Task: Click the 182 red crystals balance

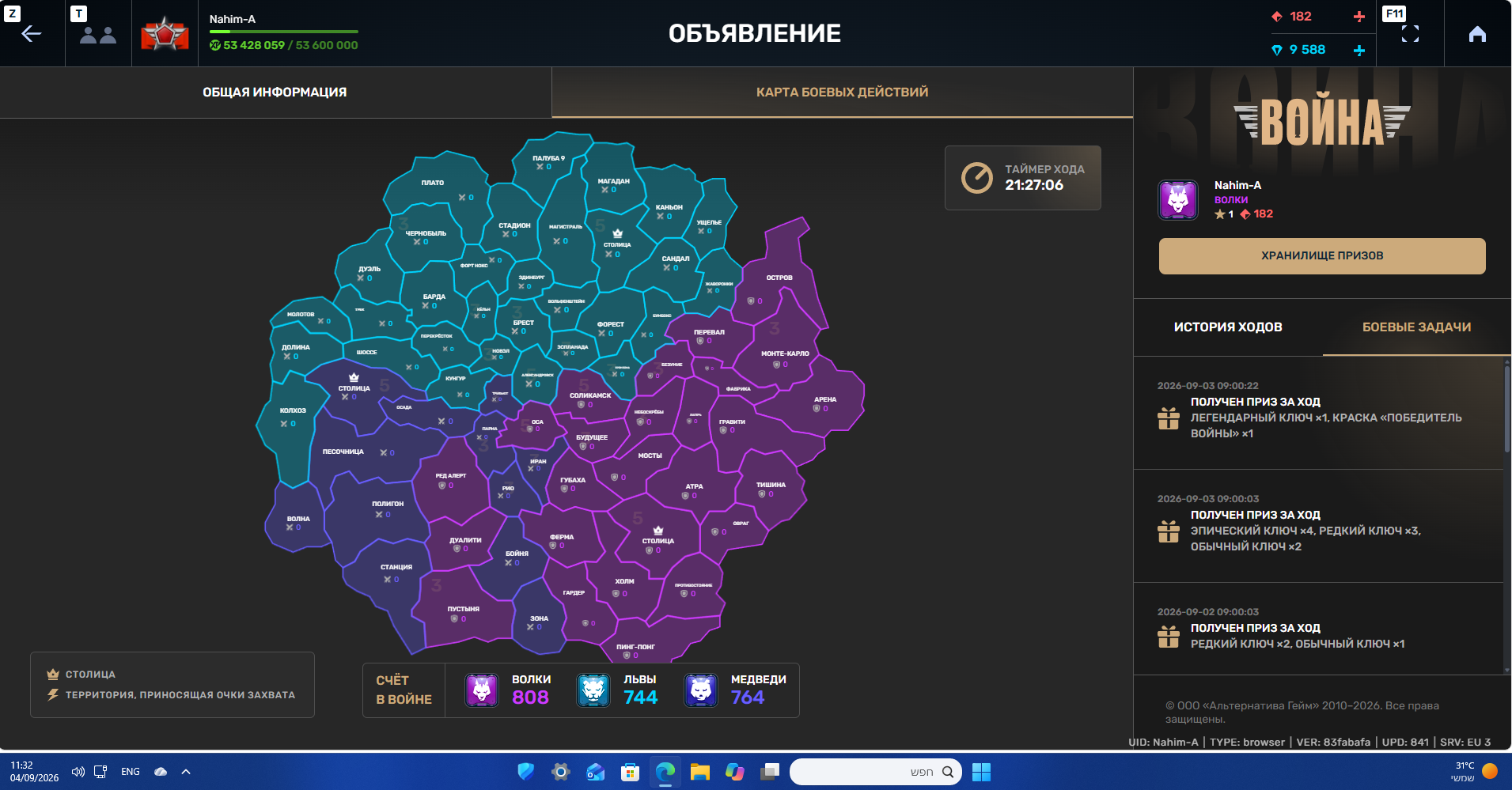Action: coord(1300,17)
